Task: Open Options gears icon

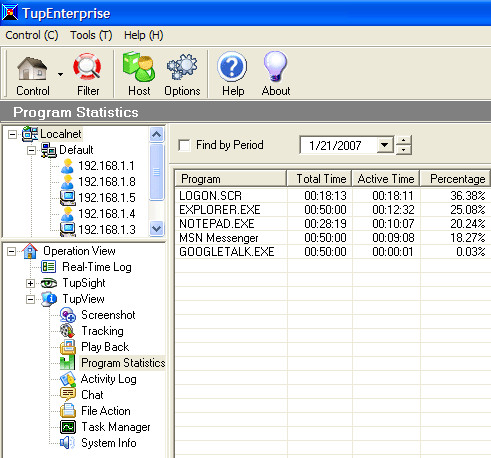Action: coord(182,67)
